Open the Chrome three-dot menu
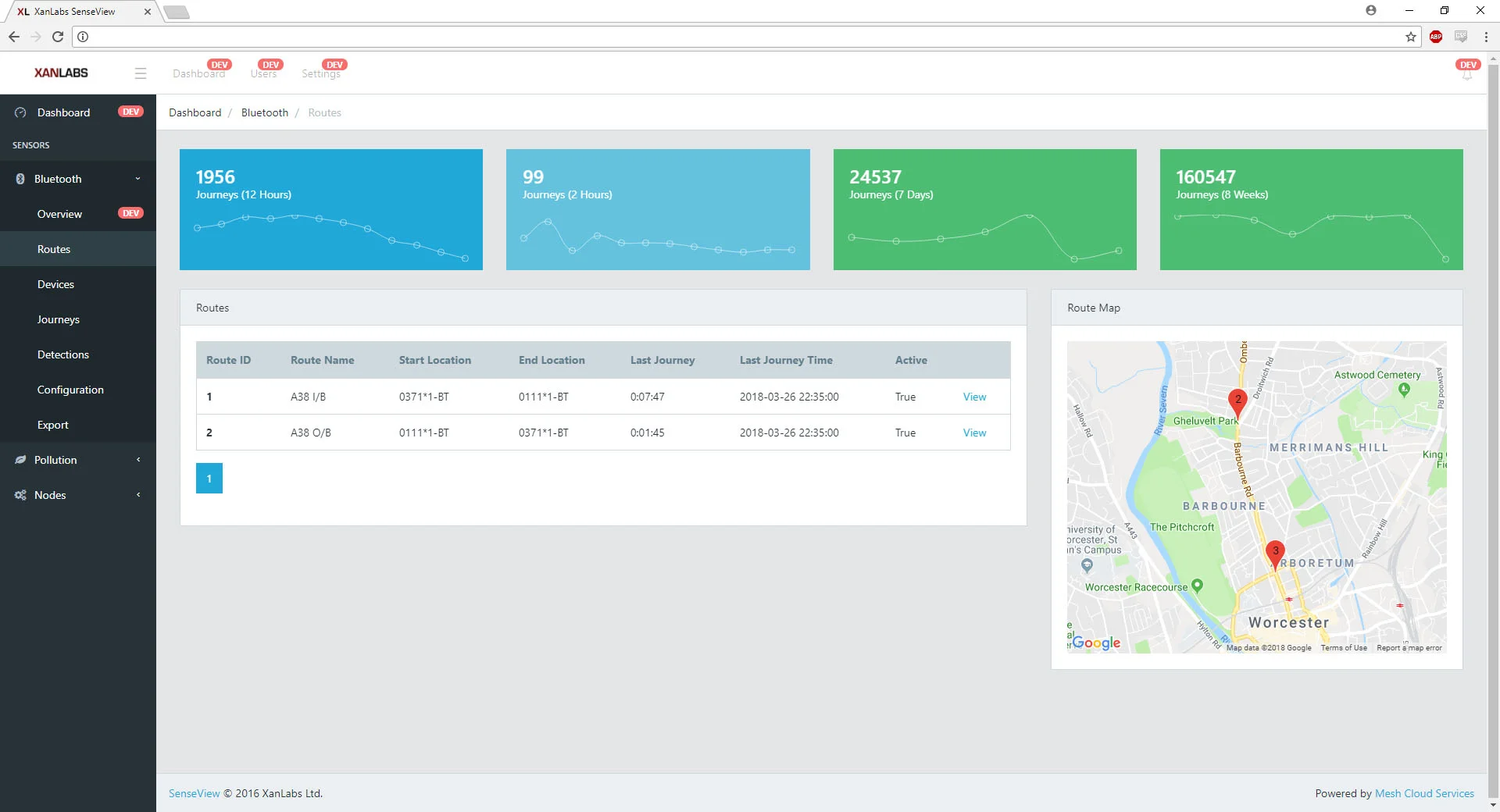Viewport: 1500px width, 812px height. point(1486,37)
